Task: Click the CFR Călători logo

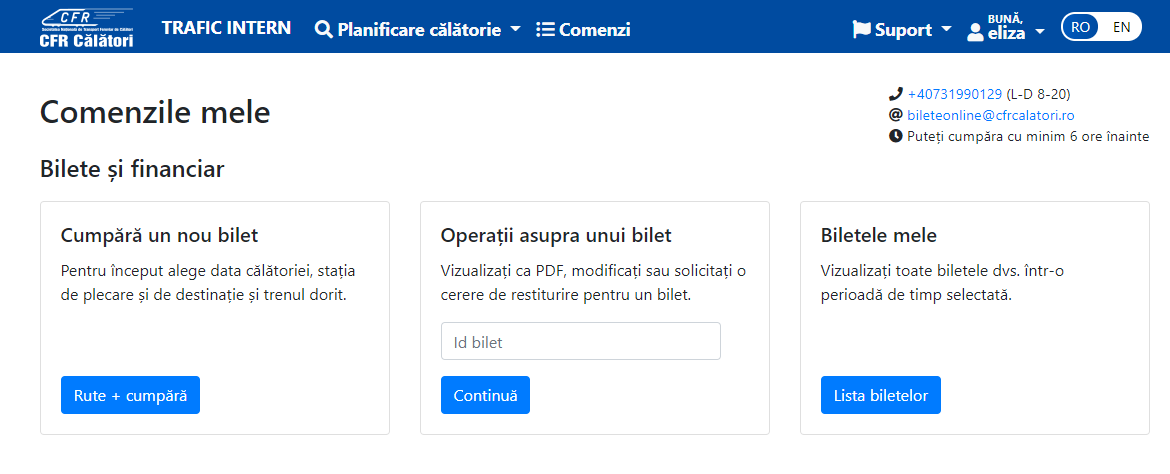Action: coord(87,28)
